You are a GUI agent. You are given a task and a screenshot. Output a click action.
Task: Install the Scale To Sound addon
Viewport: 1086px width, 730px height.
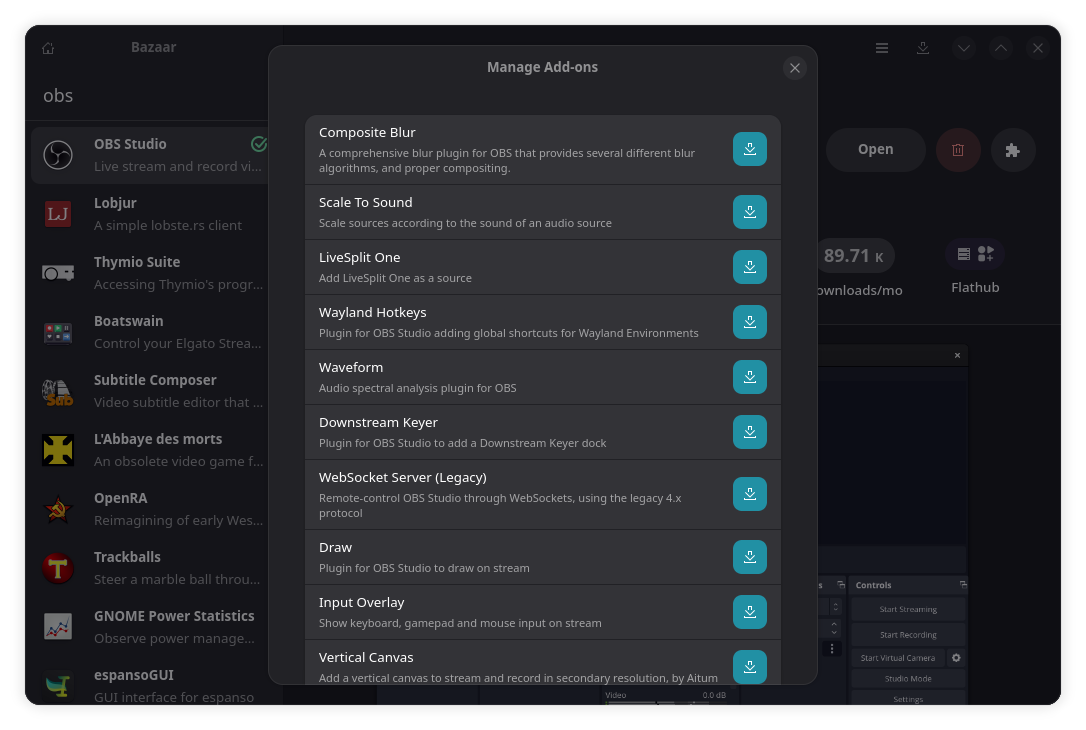pos(750,212)
